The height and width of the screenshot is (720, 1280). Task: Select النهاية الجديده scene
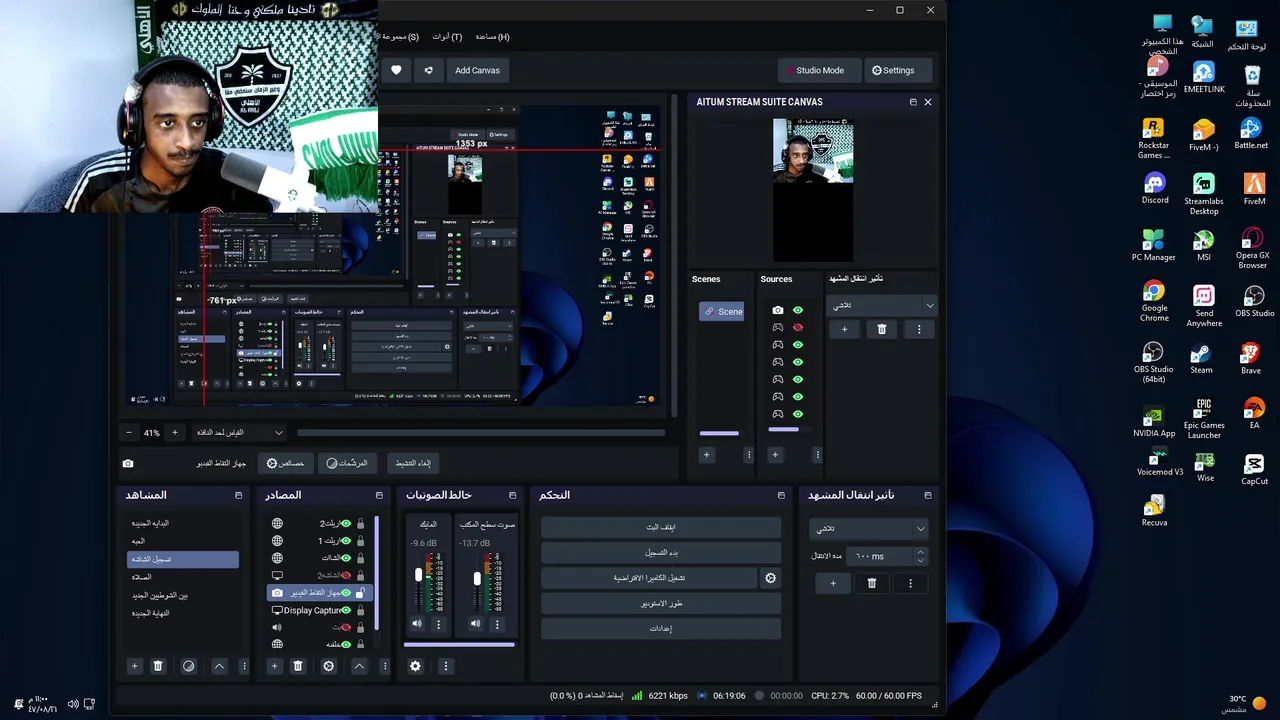tap(183, 613)
